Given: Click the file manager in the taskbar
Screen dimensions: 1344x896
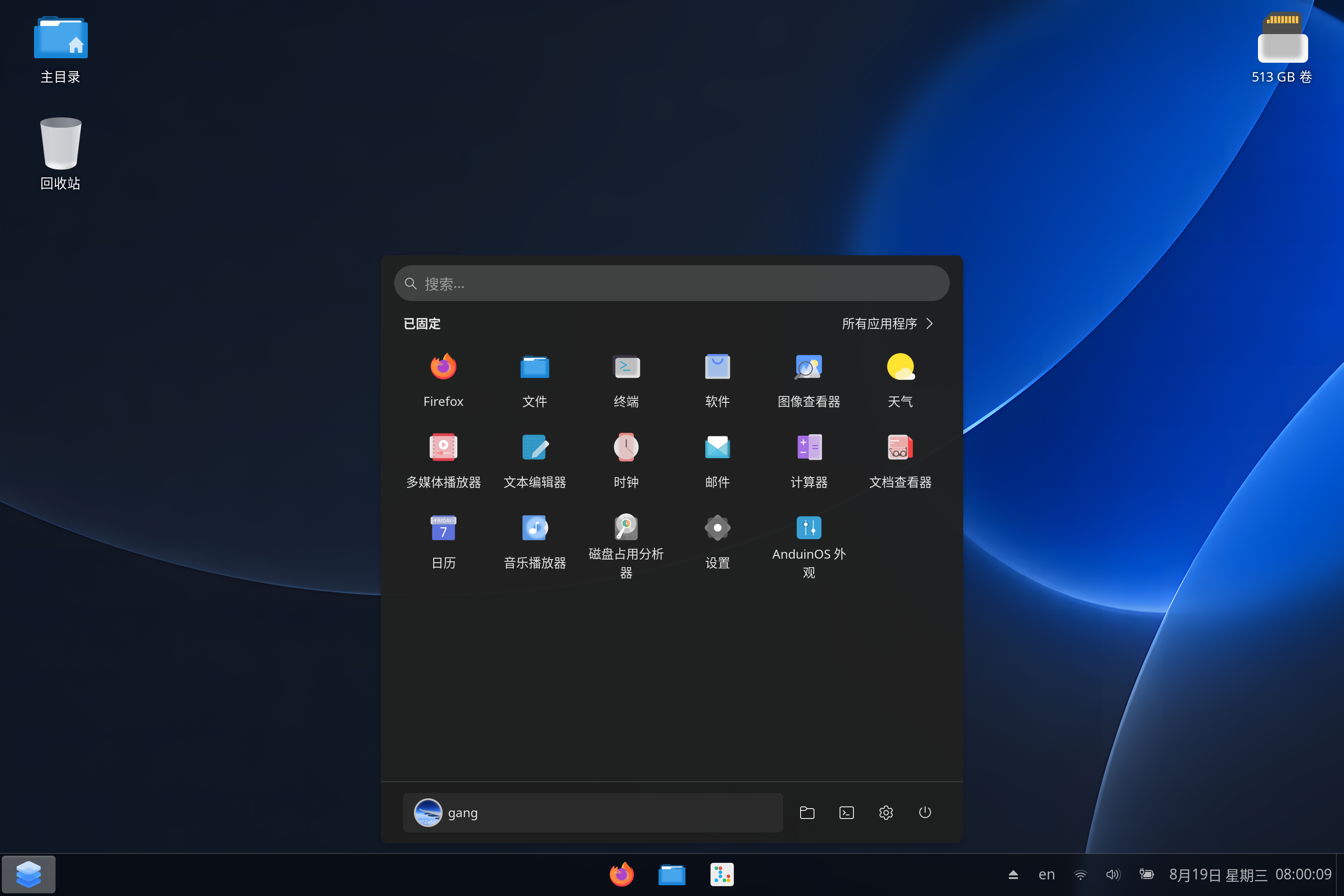Looking at the screenshot, I should click(x=672, y=874).
